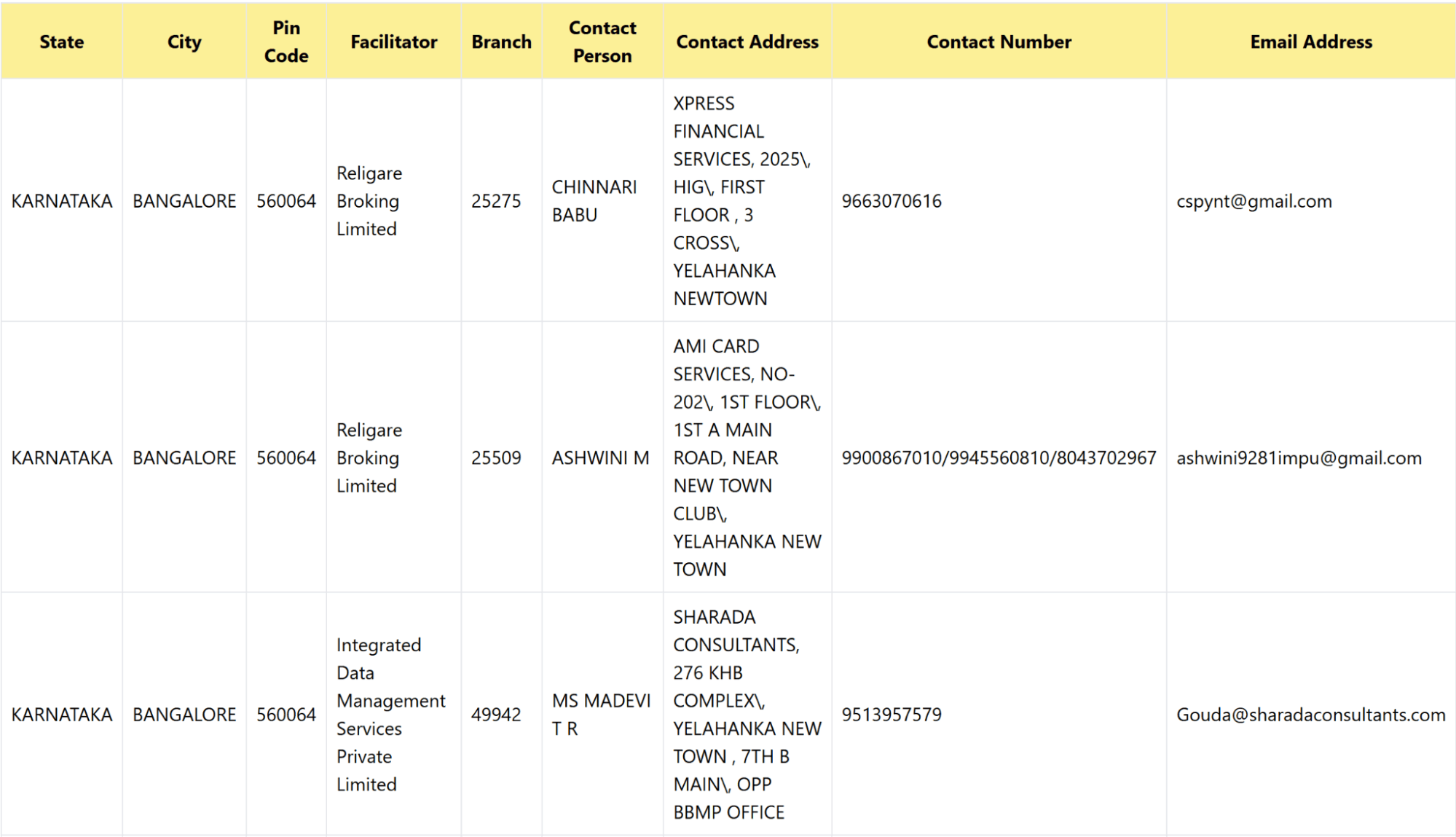Click phone number 9663070616
1456x837 pixels.
pyautogui.click(x=892, y=201)
